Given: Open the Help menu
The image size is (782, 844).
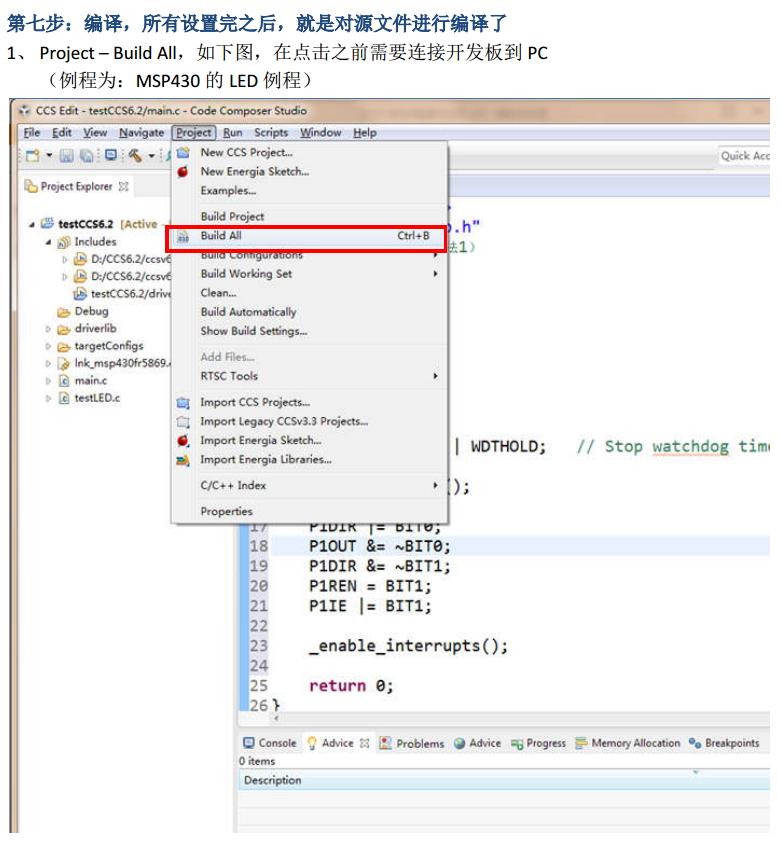Looking at the screenshot, I should pos(364,132).
